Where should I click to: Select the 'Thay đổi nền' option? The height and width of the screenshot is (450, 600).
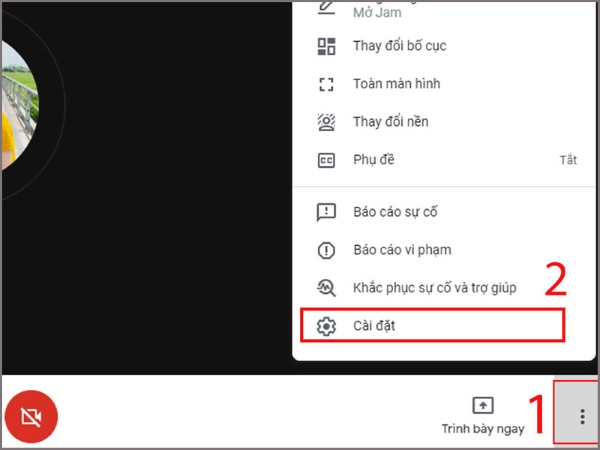(390, 122)
